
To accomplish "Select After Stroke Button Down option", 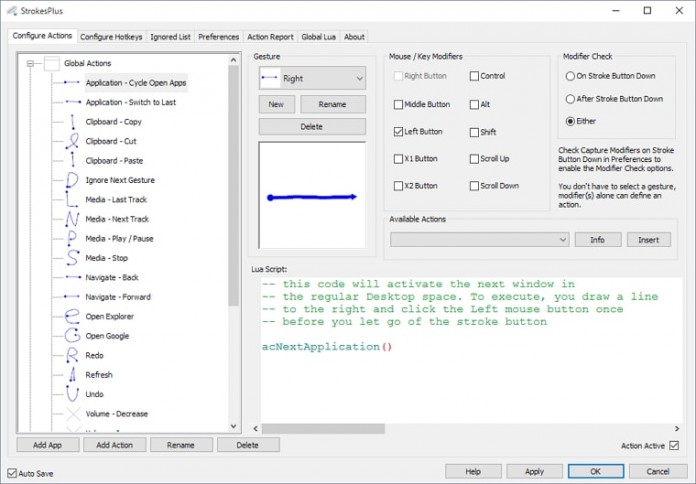I will click(x=570, y=99).
